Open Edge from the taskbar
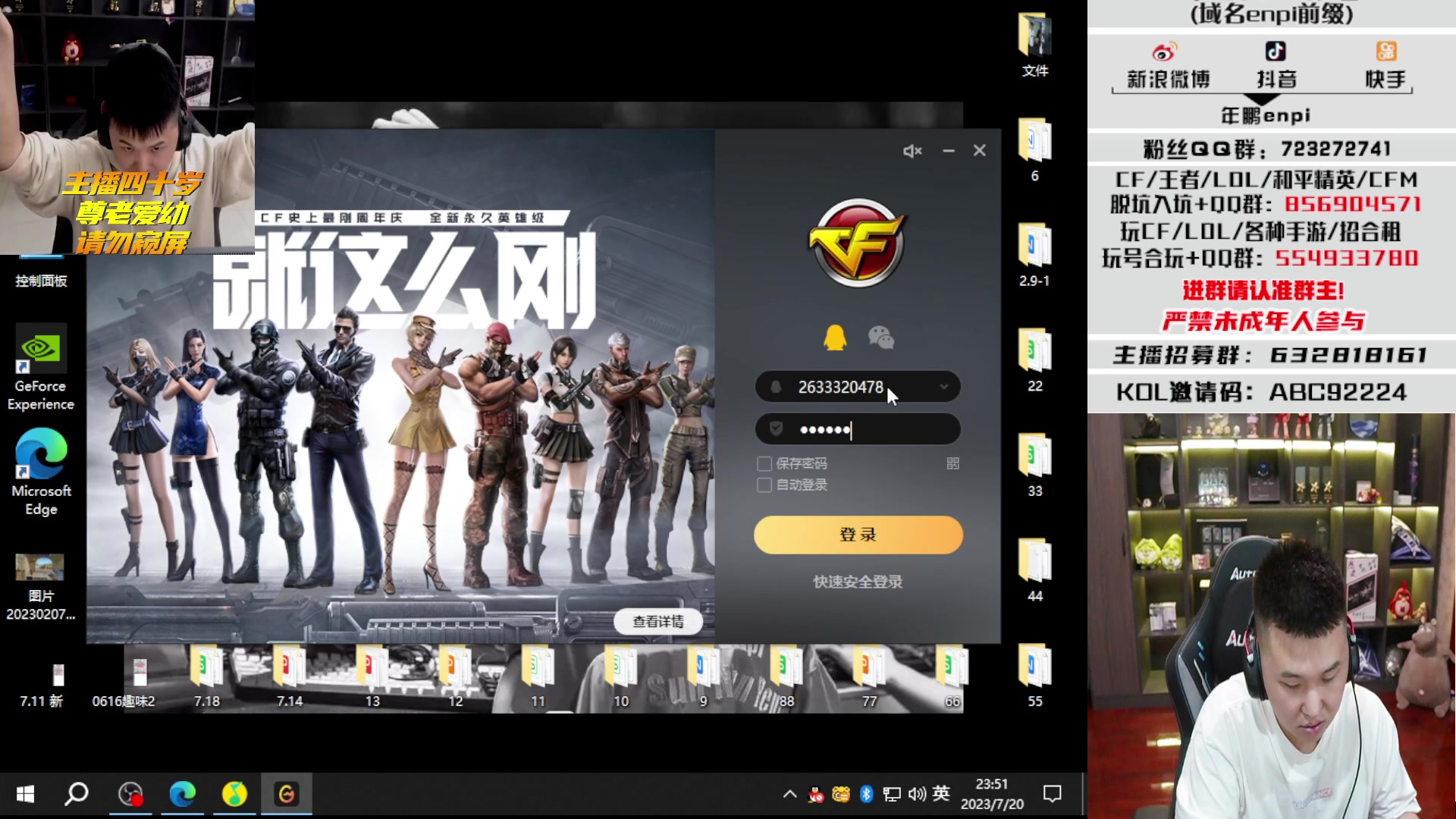This screenshot has width=1456, height=819. pyautogui.click(x=182, y=794)
